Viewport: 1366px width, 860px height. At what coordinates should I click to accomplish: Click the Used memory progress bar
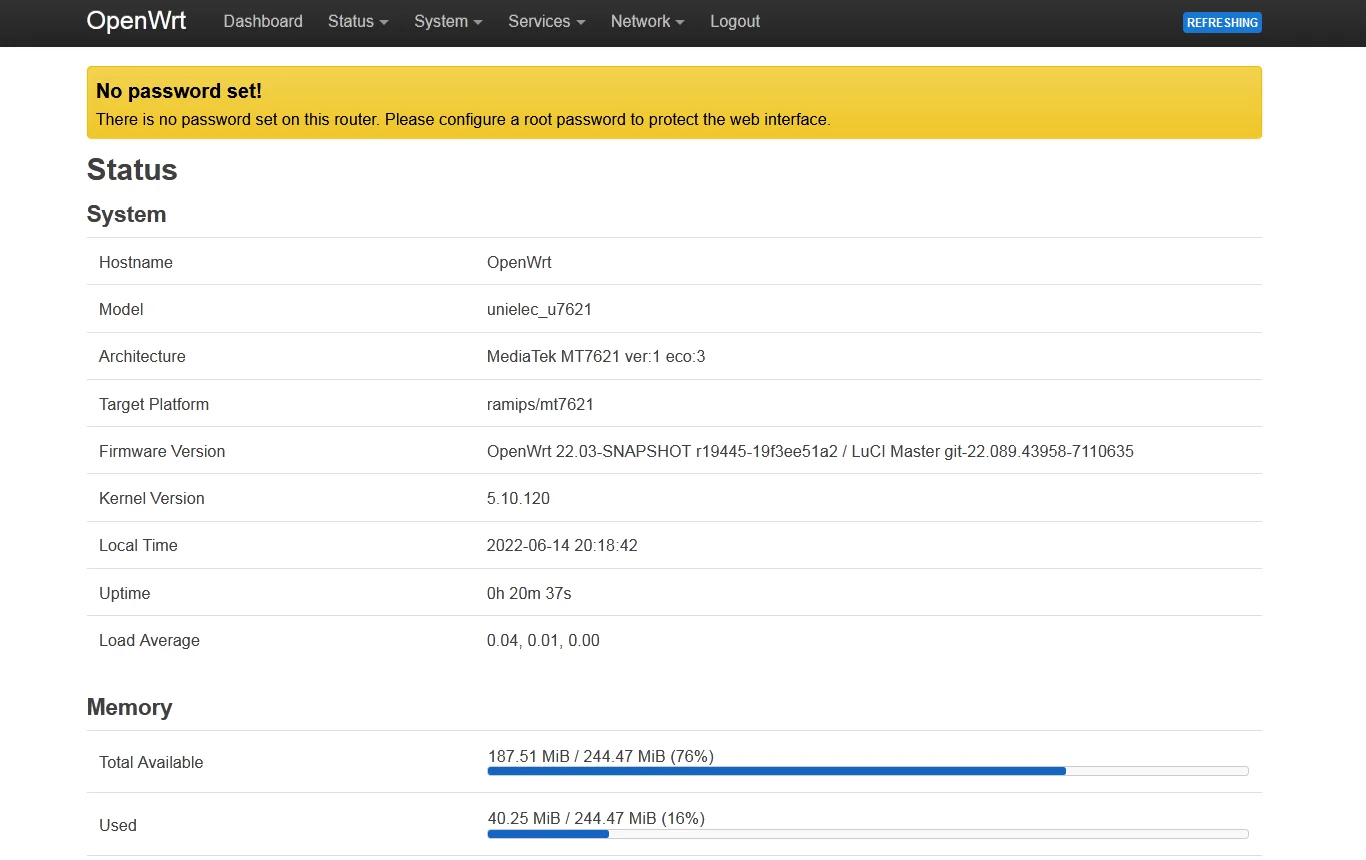pyautogui.click(x=867, y=834)
